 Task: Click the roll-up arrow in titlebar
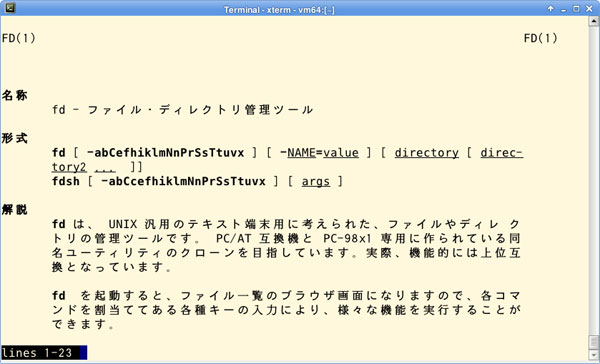tap(550, 8)
